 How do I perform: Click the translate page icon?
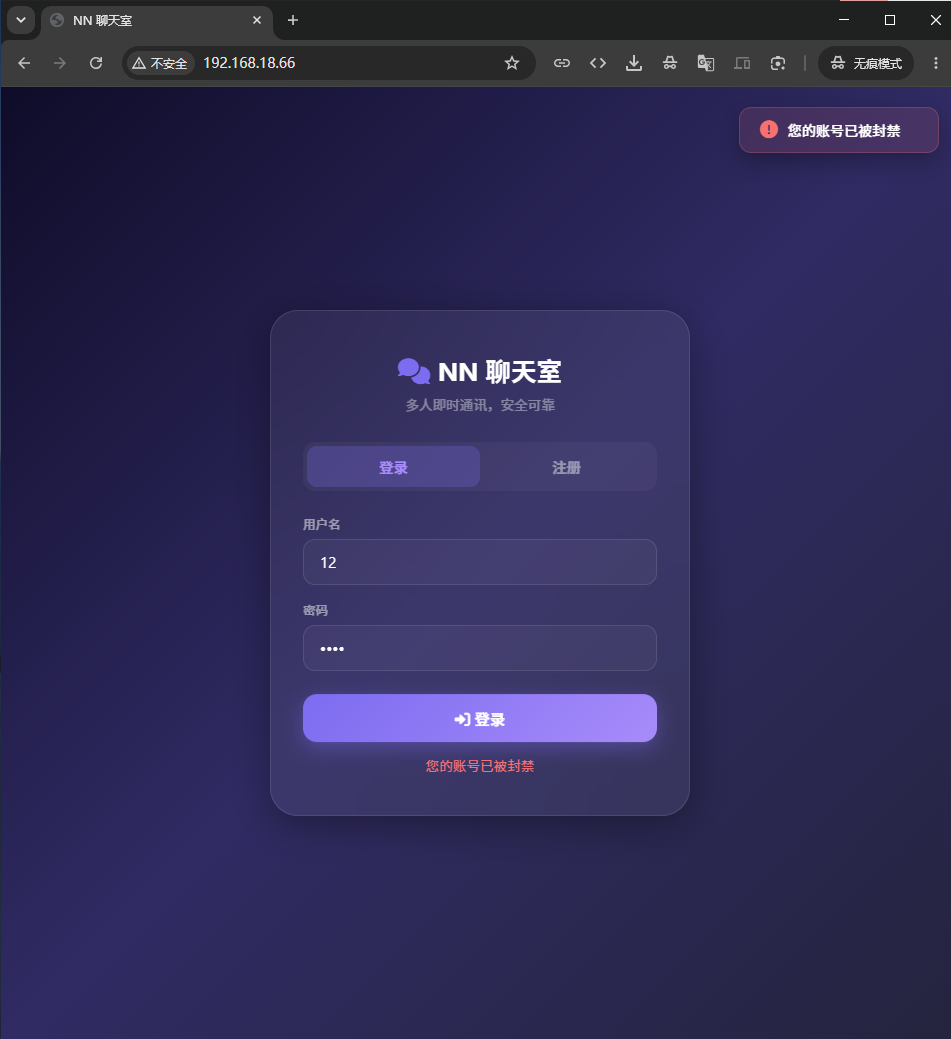click(706, 63)
